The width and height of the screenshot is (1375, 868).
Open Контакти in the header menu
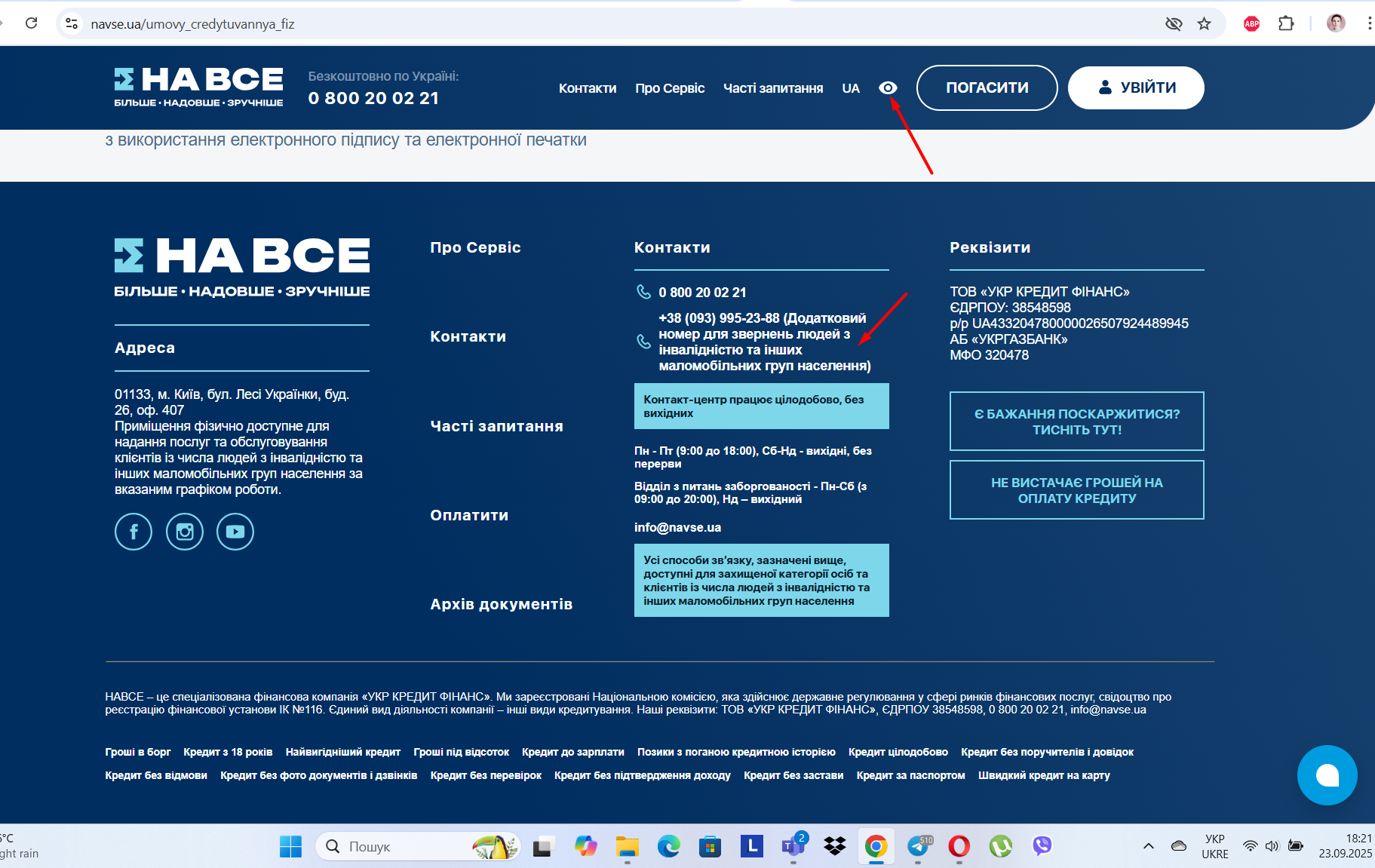(x=588, y=88)
